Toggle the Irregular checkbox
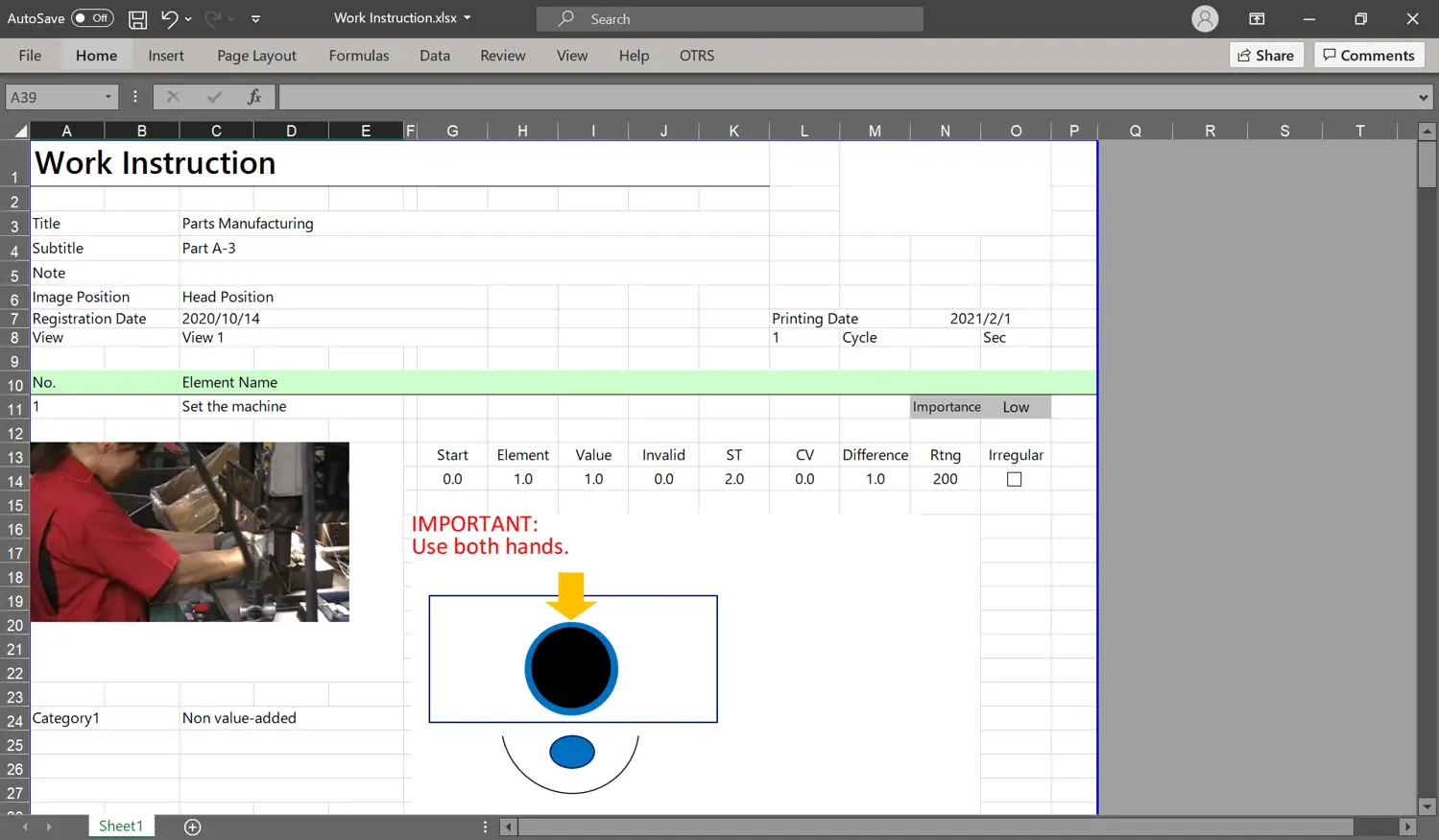This screenshot has width=1439, height=840. click(1015, 479)
